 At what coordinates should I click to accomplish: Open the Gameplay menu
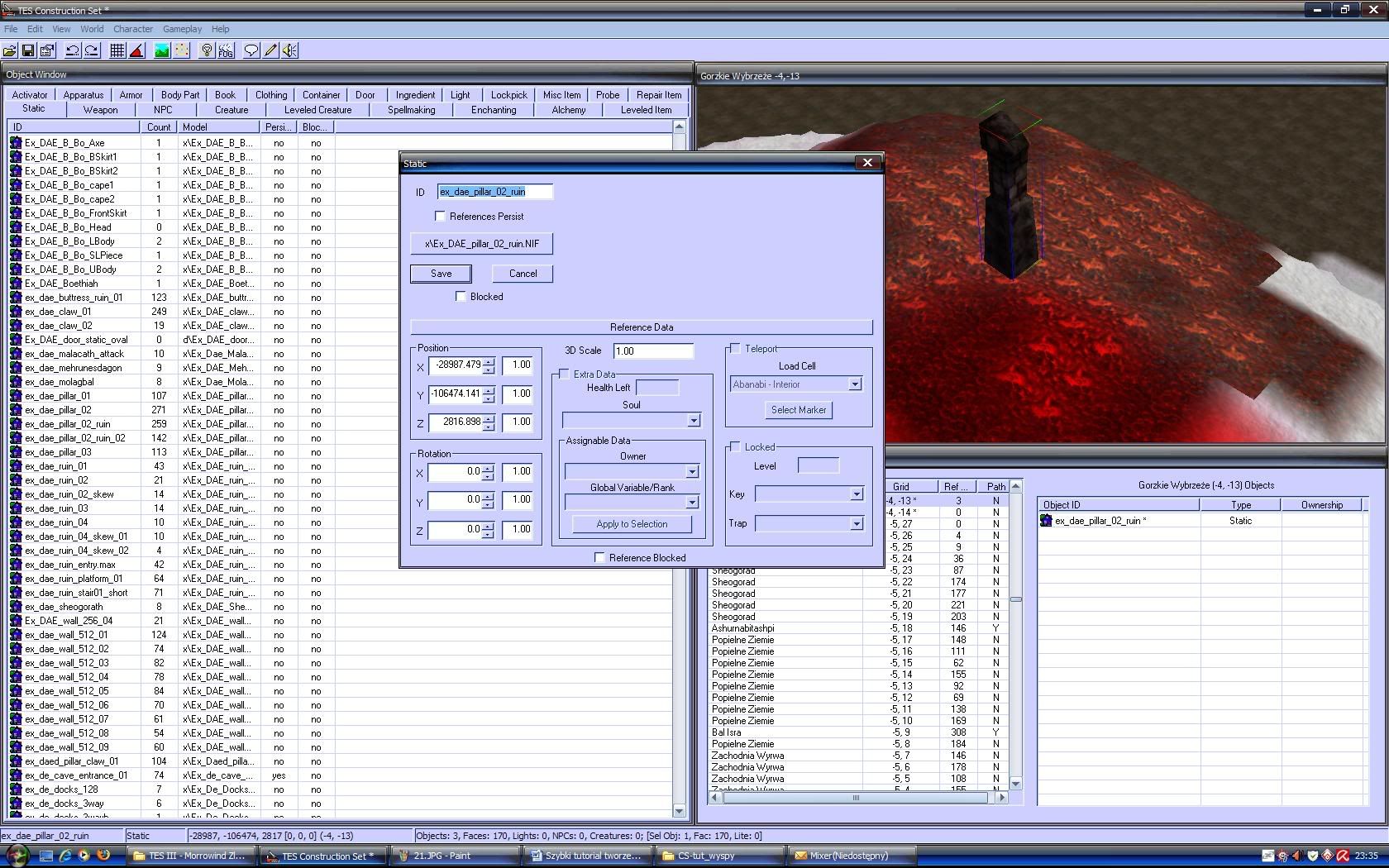coord(182,29)
